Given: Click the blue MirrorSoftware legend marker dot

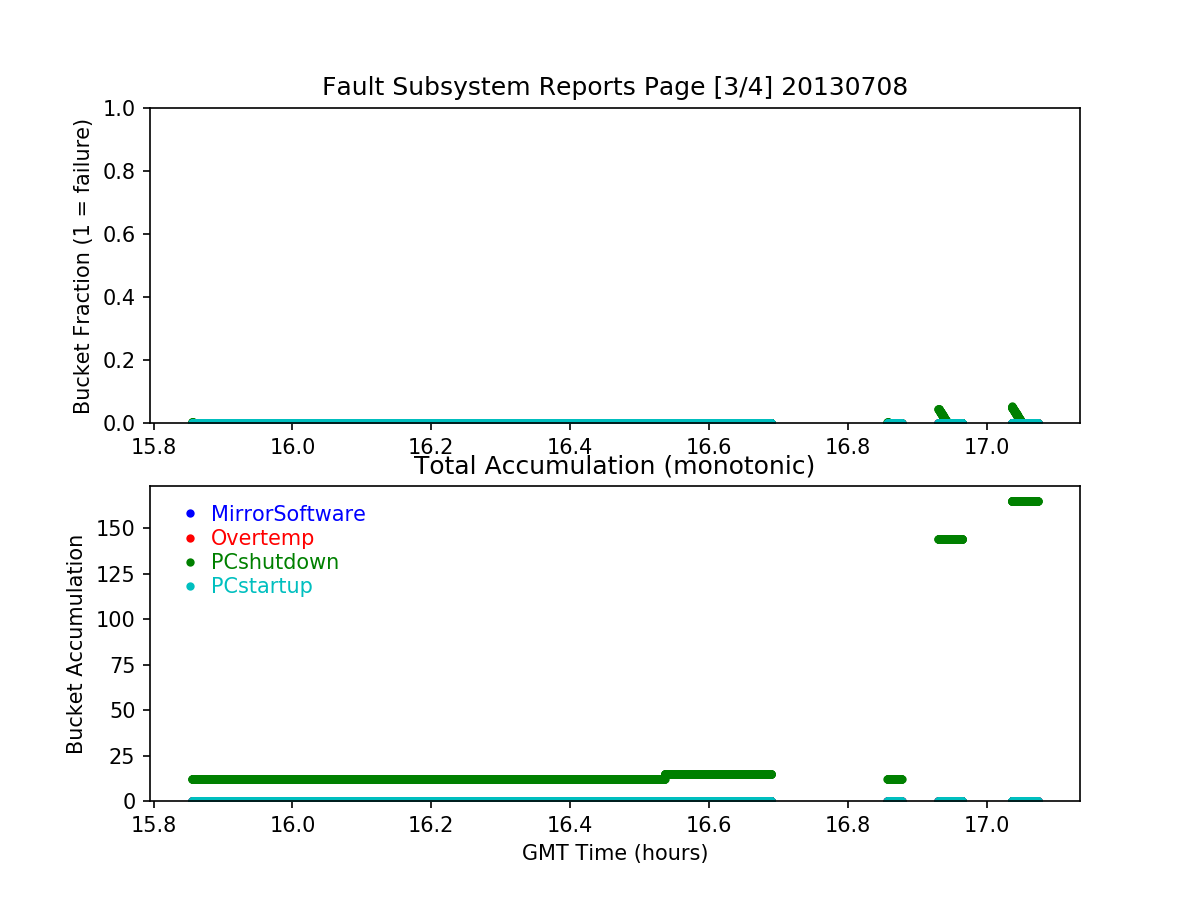Looking at the screenshot, I should (x=190, y=514).
